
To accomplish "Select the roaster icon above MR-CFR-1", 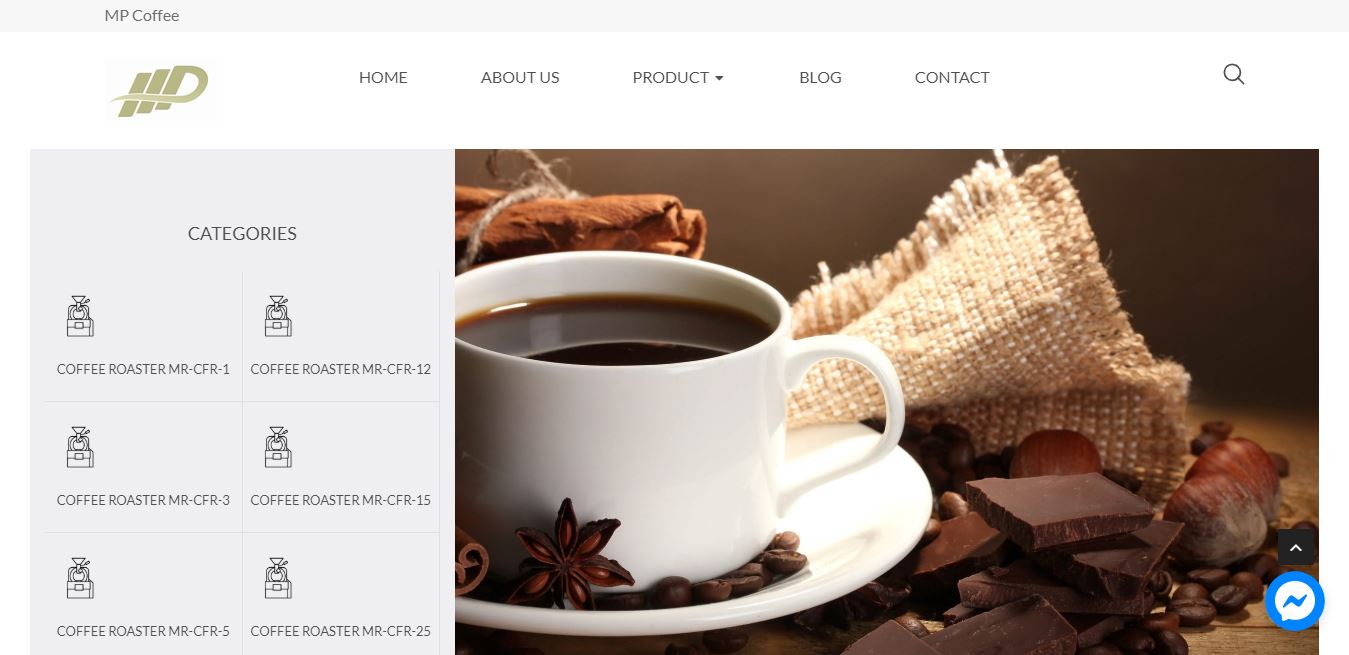I will 80,316.
